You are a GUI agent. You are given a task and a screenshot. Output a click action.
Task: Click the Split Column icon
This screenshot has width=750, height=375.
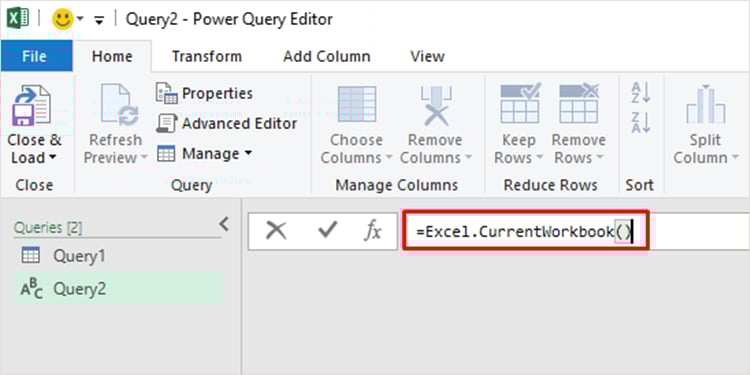pos(706,104)
